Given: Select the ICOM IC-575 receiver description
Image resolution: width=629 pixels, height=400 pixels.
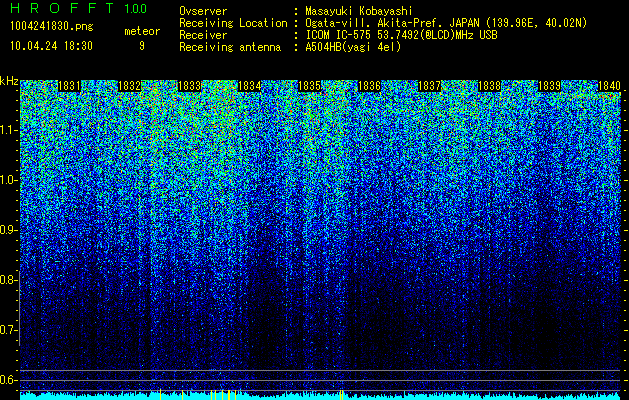Looking at the screenshot, I should [x=401, y=35].
